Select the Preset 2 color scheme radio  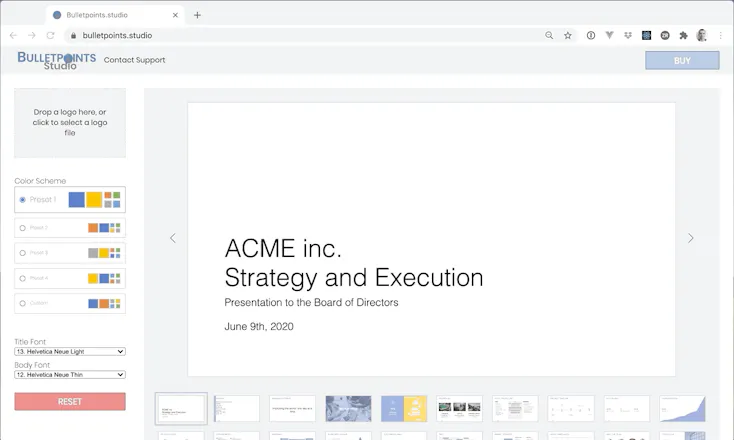point(22,228)
